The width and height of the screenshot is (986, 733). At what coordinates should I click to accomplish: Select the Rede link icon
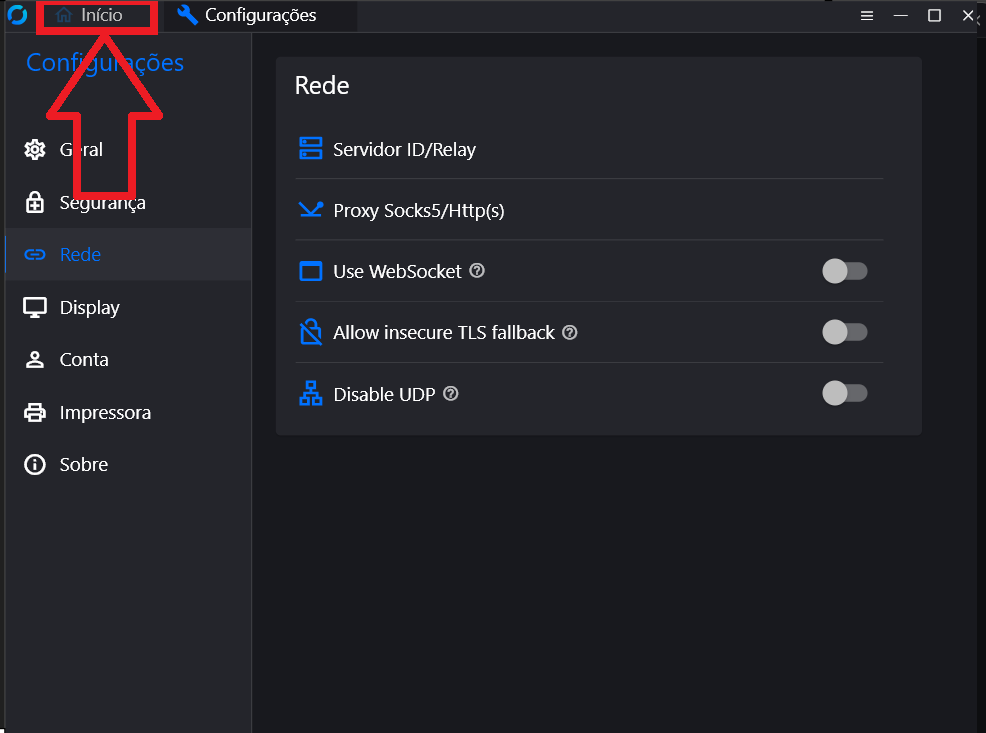click(x=35, y=255)
